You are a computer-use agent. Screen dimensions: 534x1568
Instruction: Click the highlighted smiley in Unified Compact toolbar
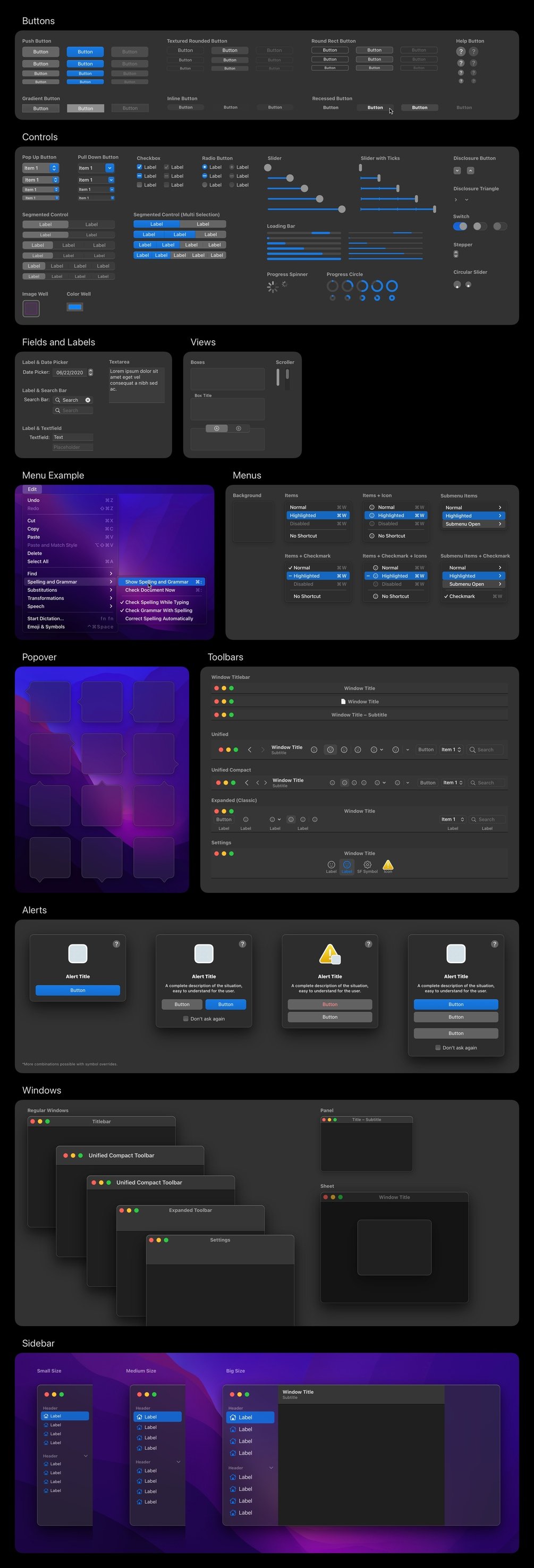tap(344, 783)
